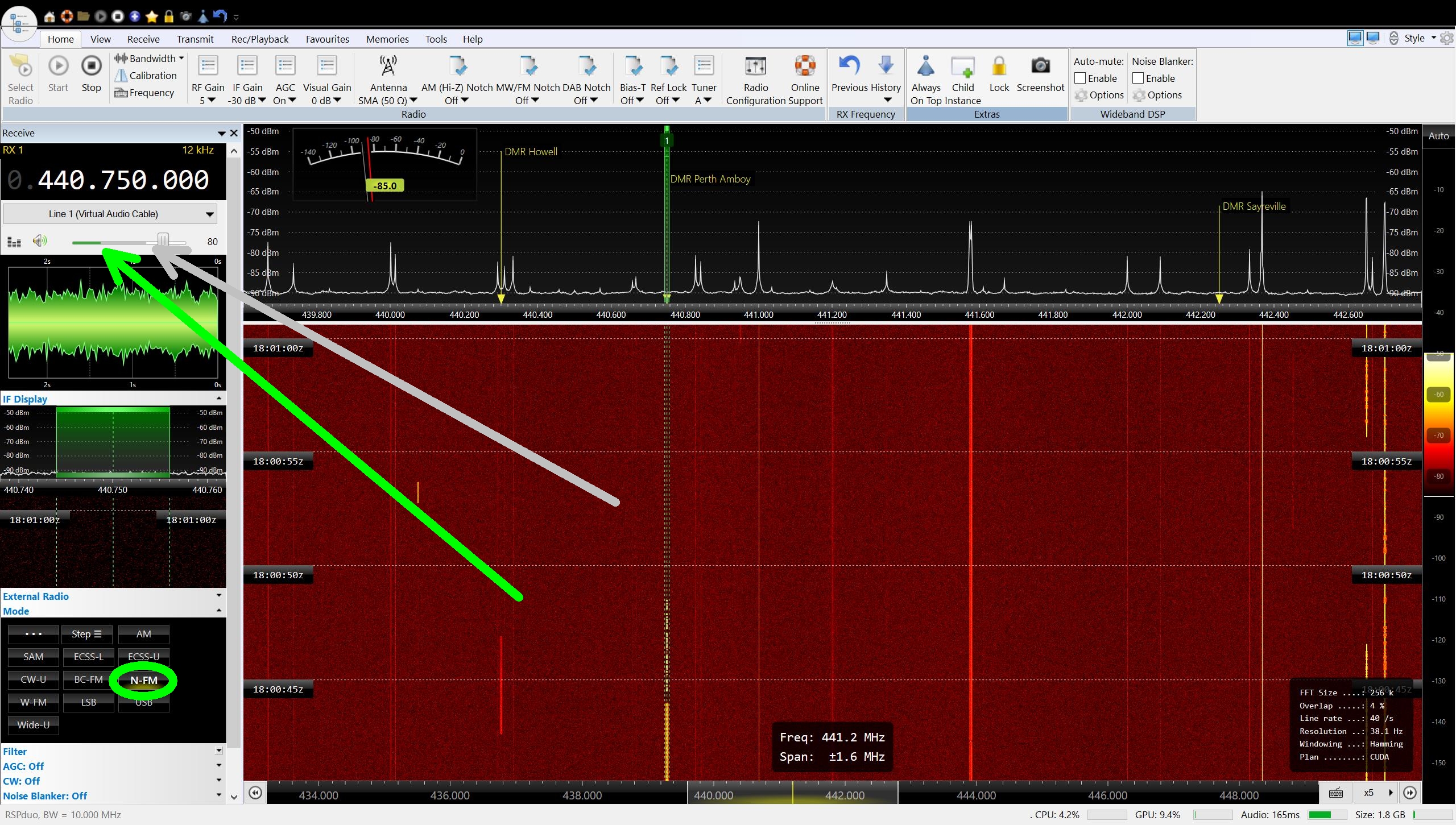Click the Child Instance icon

tap(962, 67)
